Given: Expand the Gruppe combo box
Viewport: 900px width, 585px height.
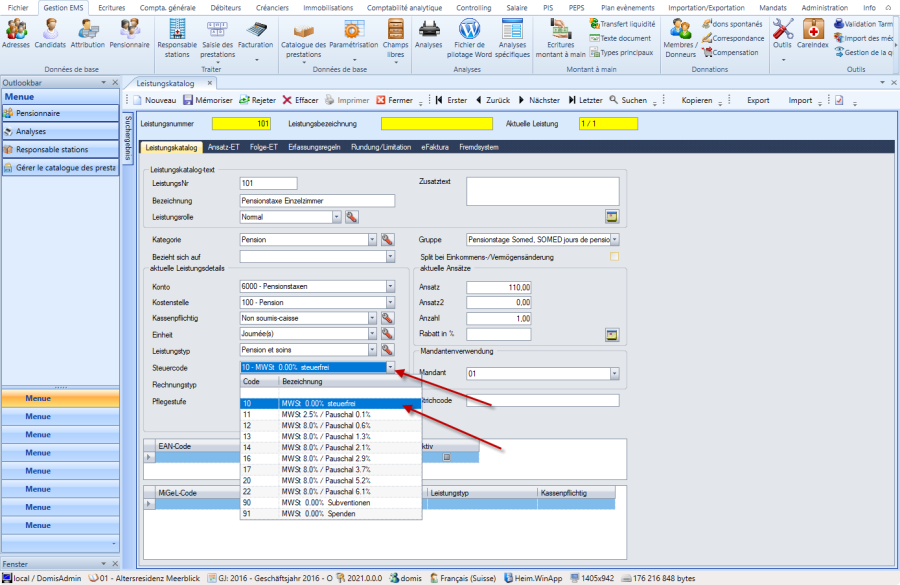Looking at the screenshot, I should coord(614,240).
